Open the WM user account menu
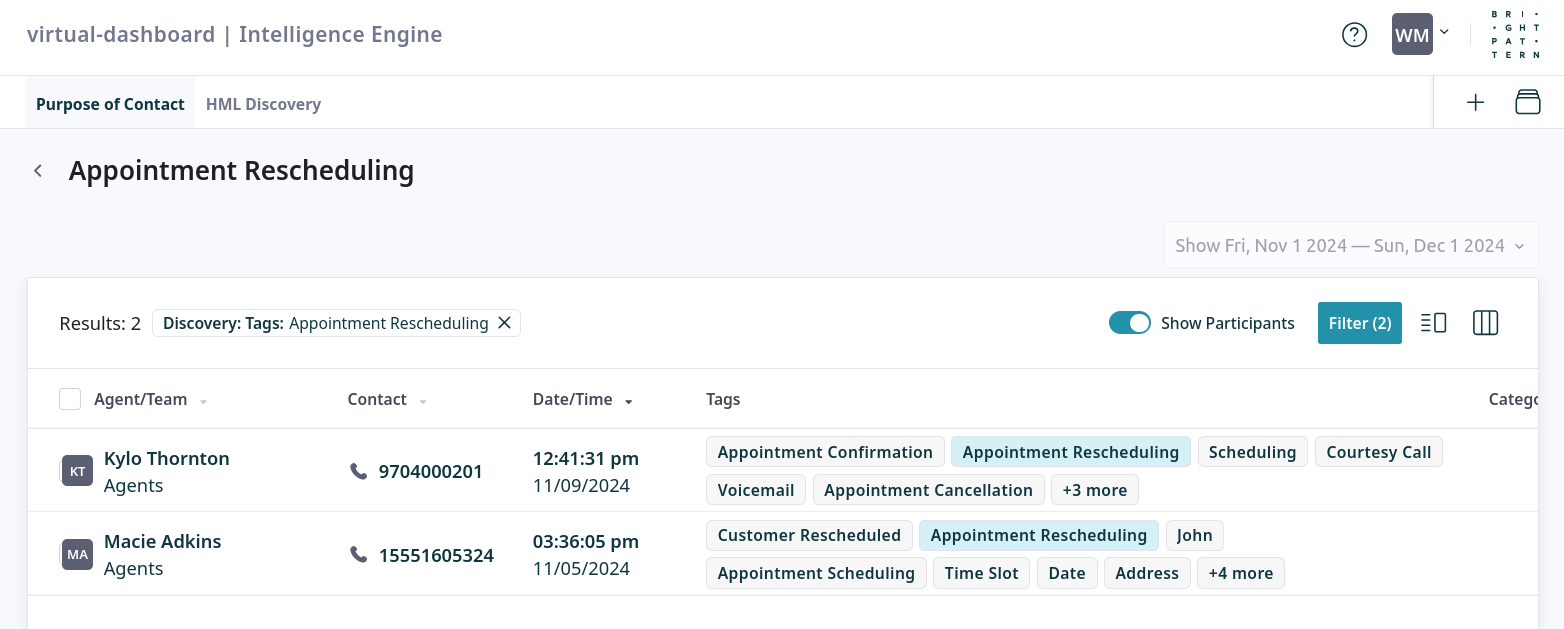This screenshot has height=629, width=1564. coord(1420,35)
